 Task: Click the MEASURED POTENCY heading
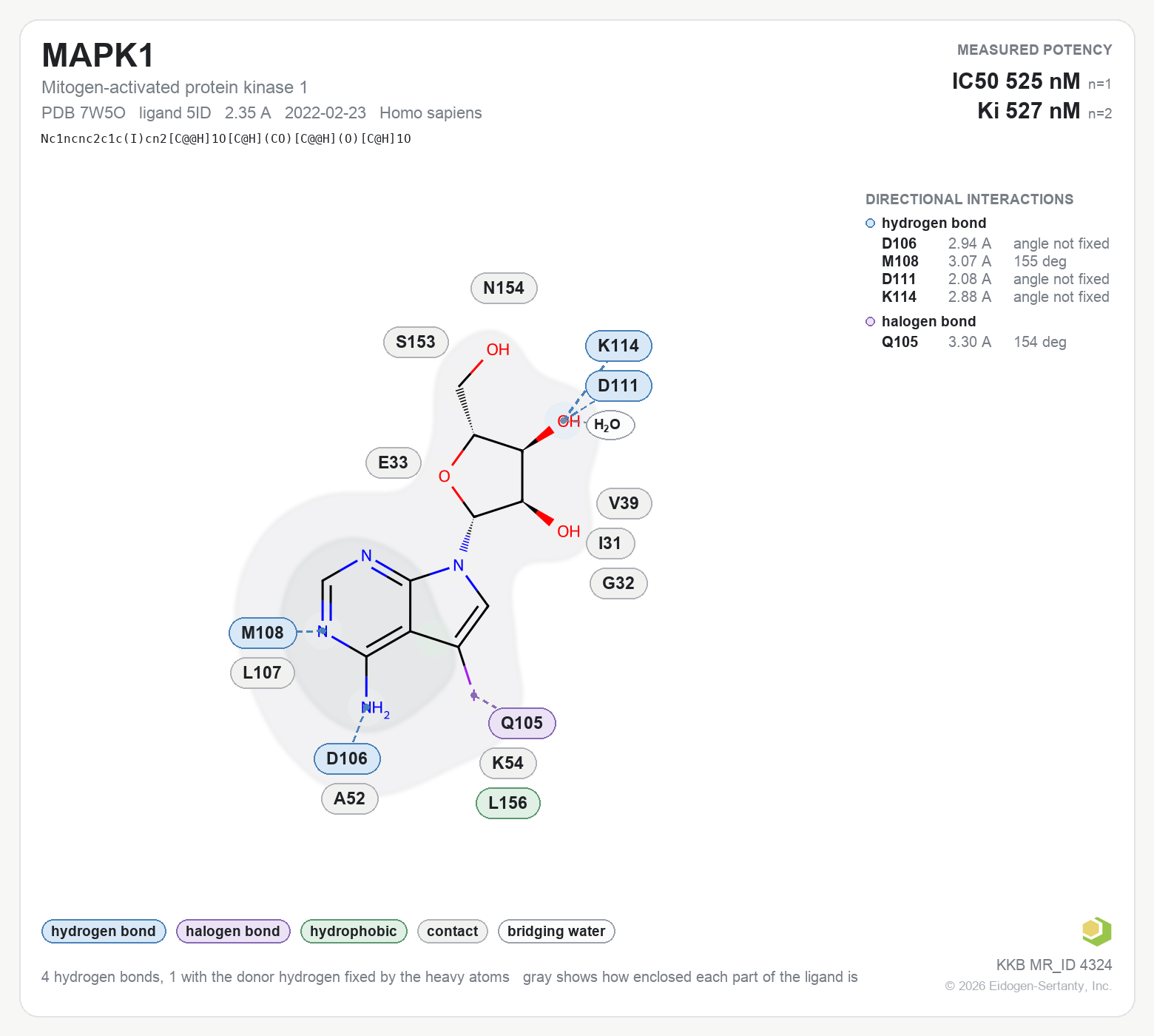click(1034, 50)
